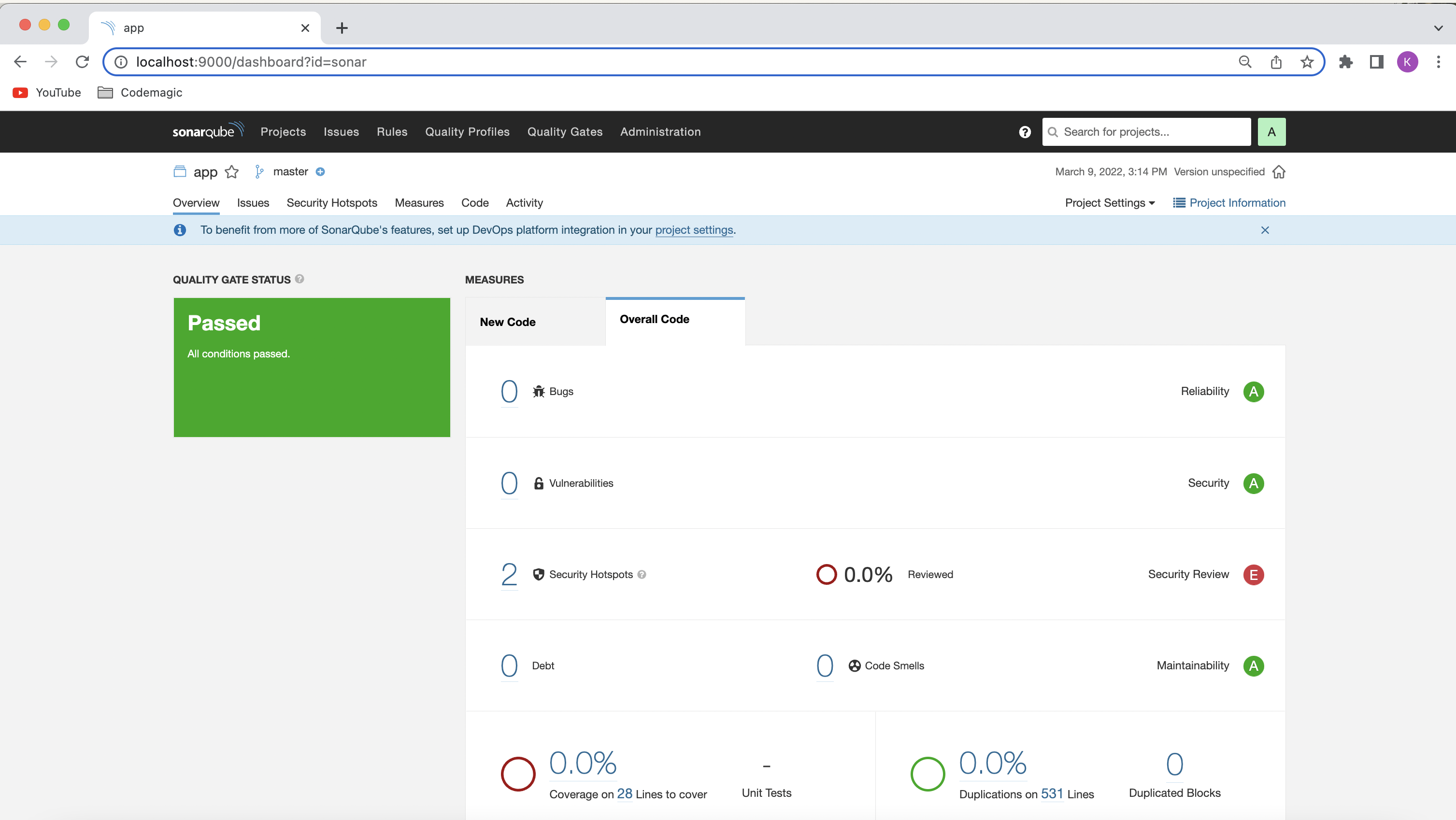This screenshot has width=1456, height=820.
Task: Click the favorite star next to app
Action: click(x=232, y=172)
